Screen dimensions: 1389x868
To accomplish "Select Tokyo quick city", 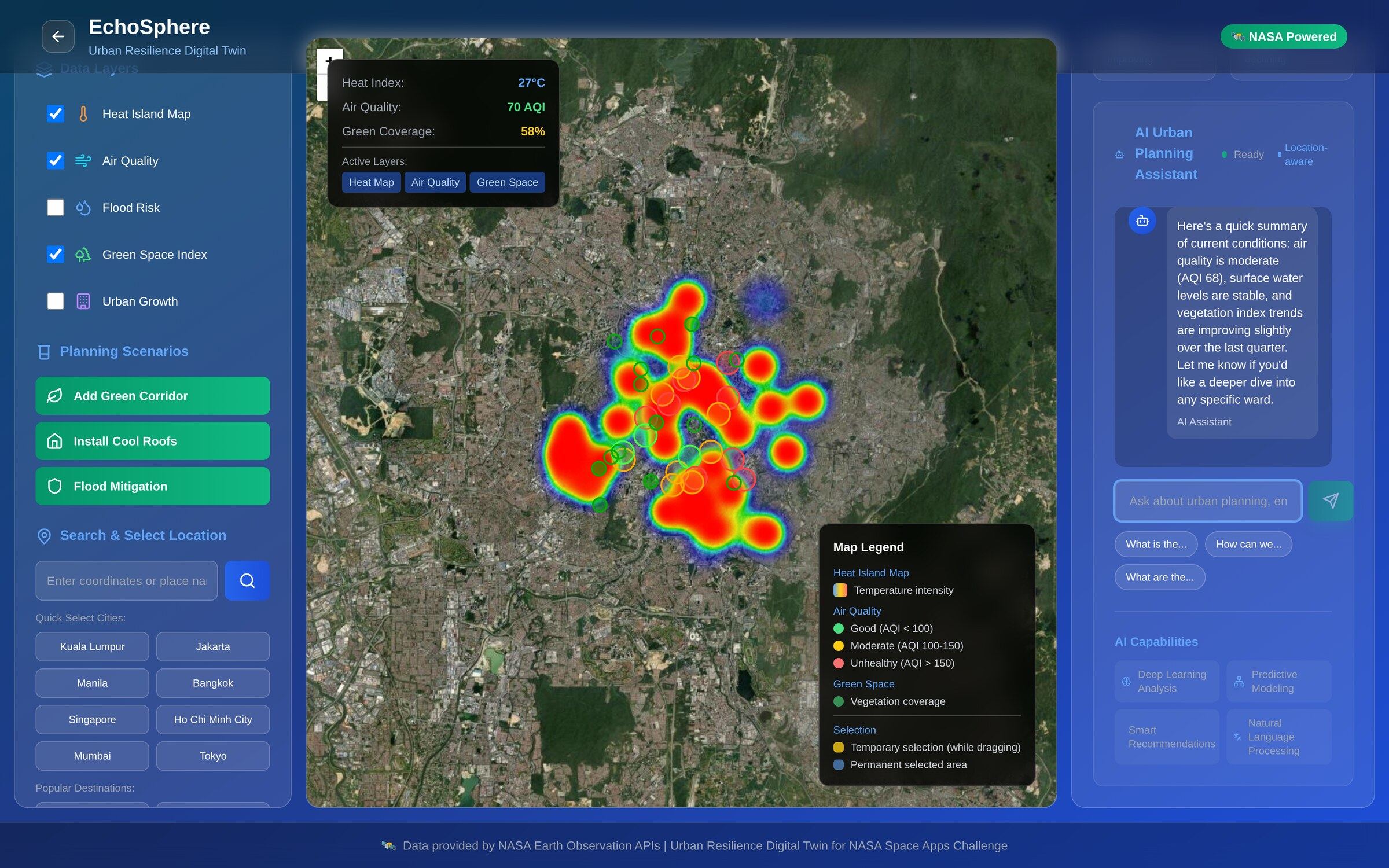I will (213, 756).
